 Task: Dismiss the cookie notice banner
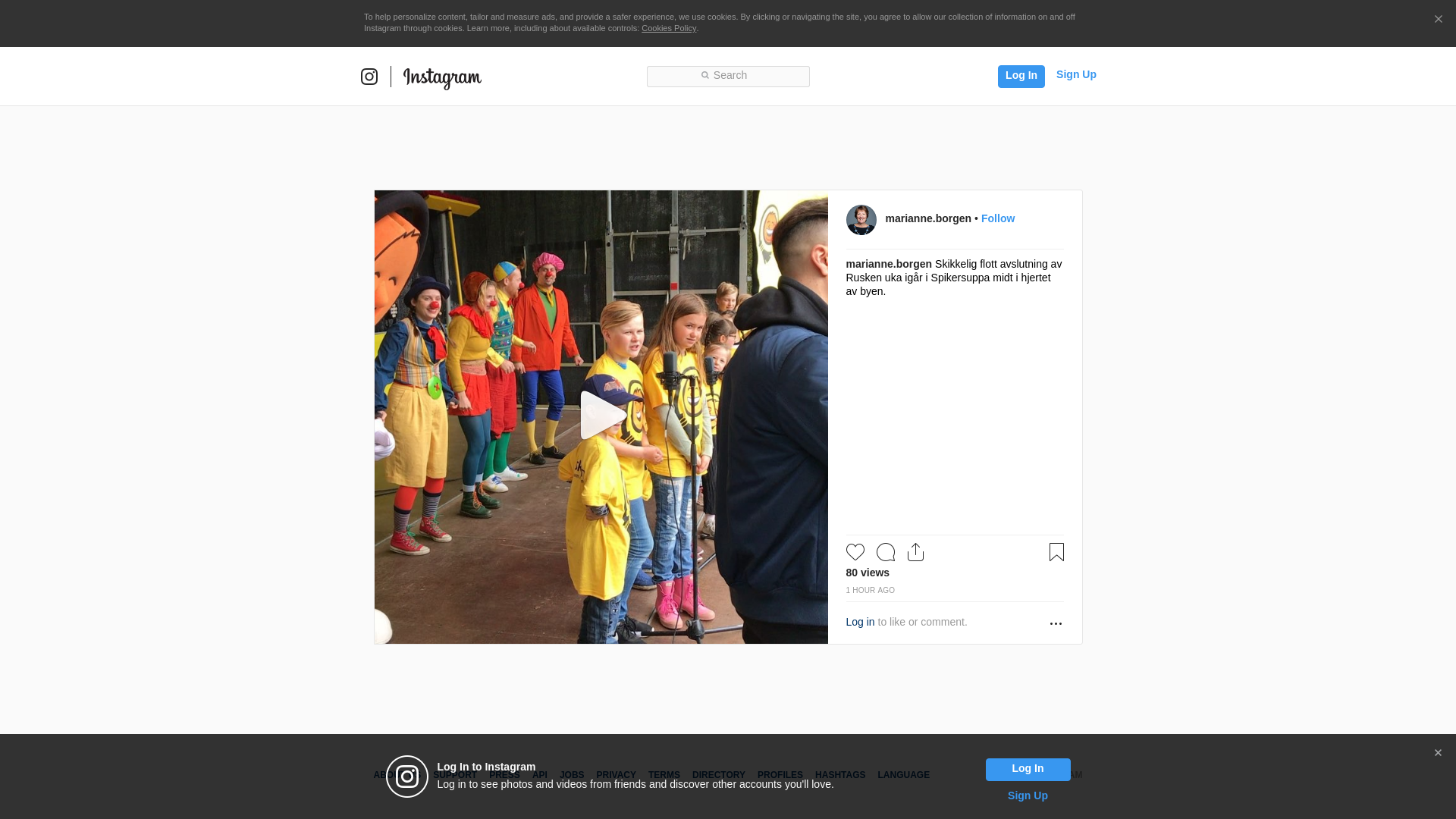click(x=1438, y=20)
